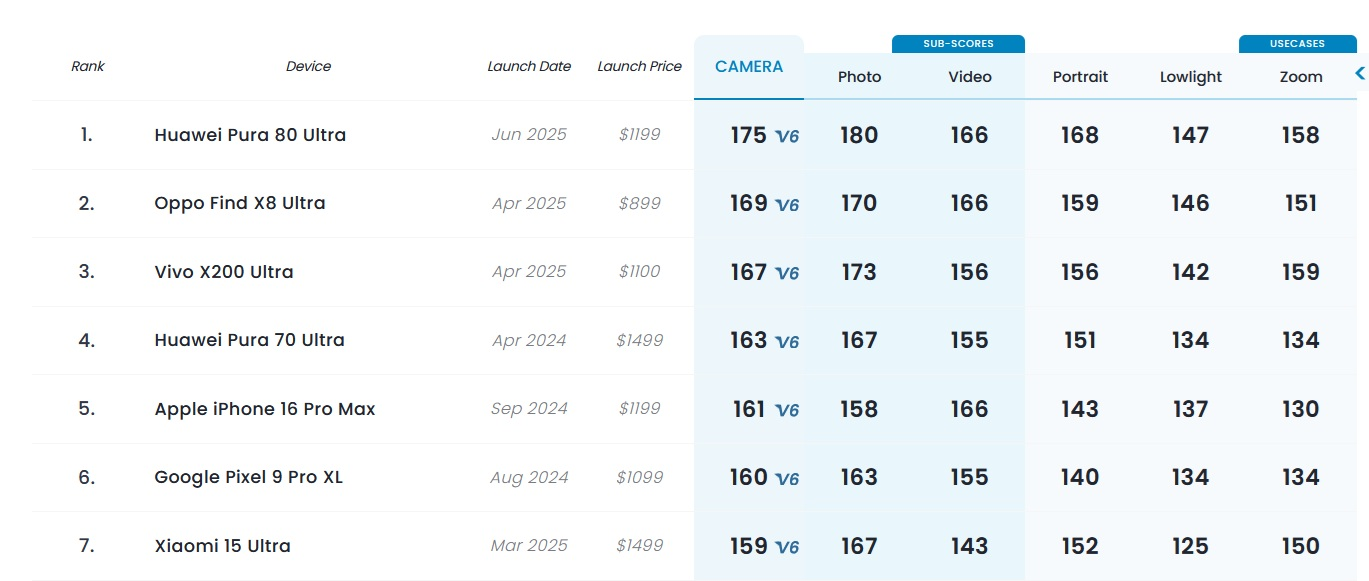The image size is (1369, 581).
Task: Open the Oppo Find X8 Ultra device page
Action: tap(240, 203)
